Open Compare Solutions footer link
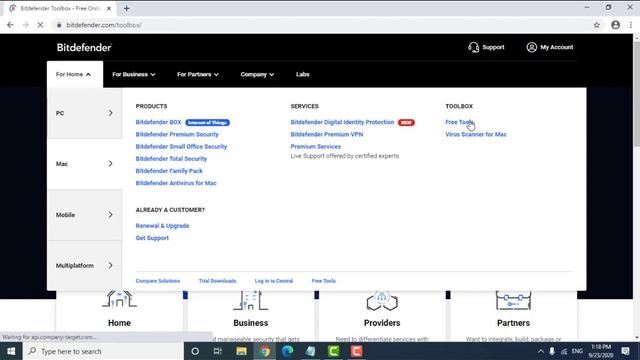 click(x=158, y=281)
